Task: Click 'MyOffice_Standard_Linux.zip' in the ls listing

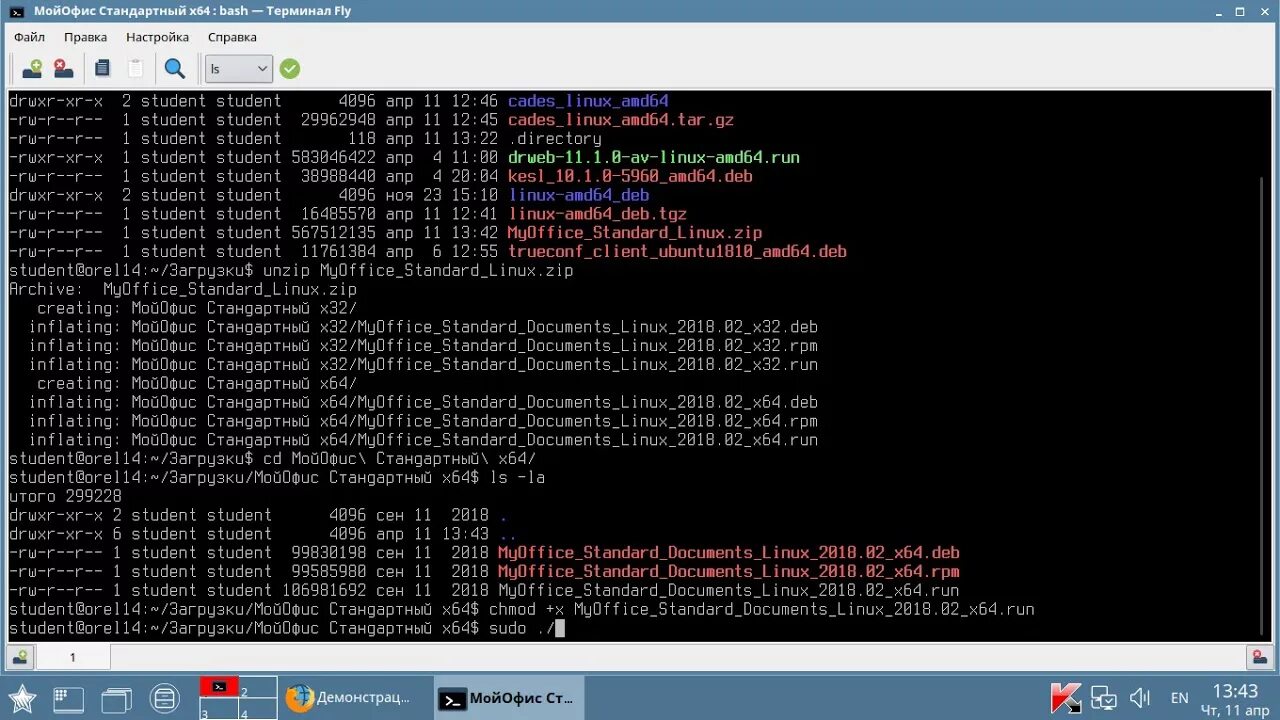Action: pos(635,233)
